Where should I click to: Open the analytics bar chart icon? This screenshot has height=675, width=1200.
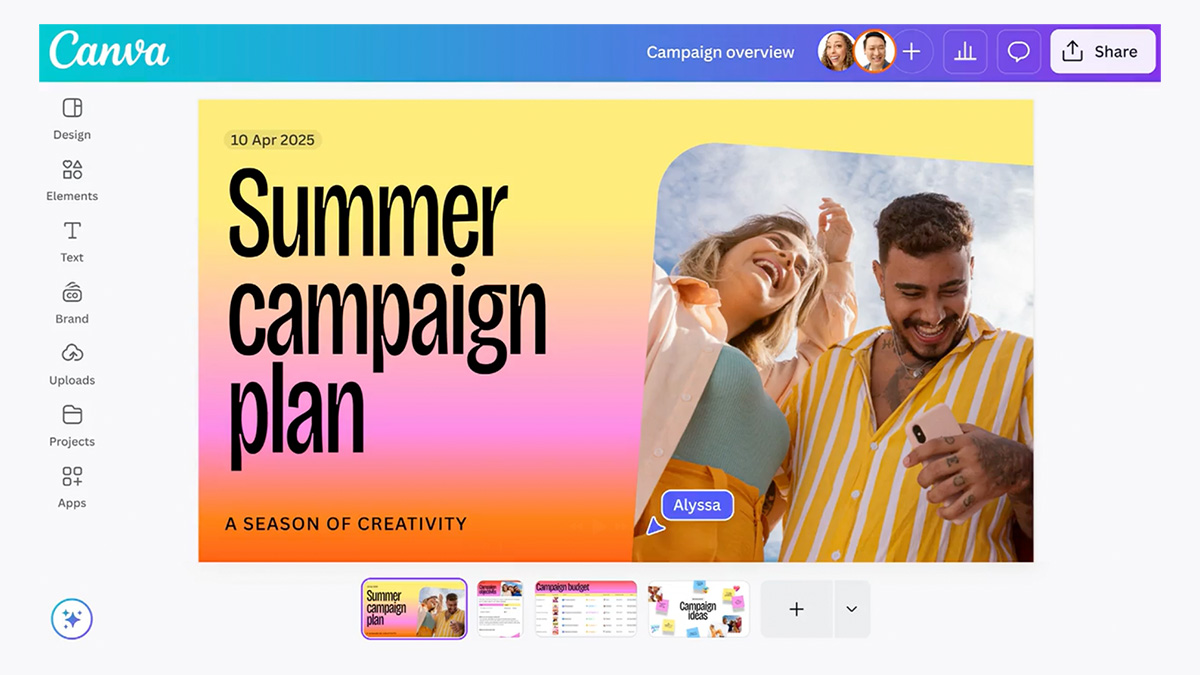(965, 52)
